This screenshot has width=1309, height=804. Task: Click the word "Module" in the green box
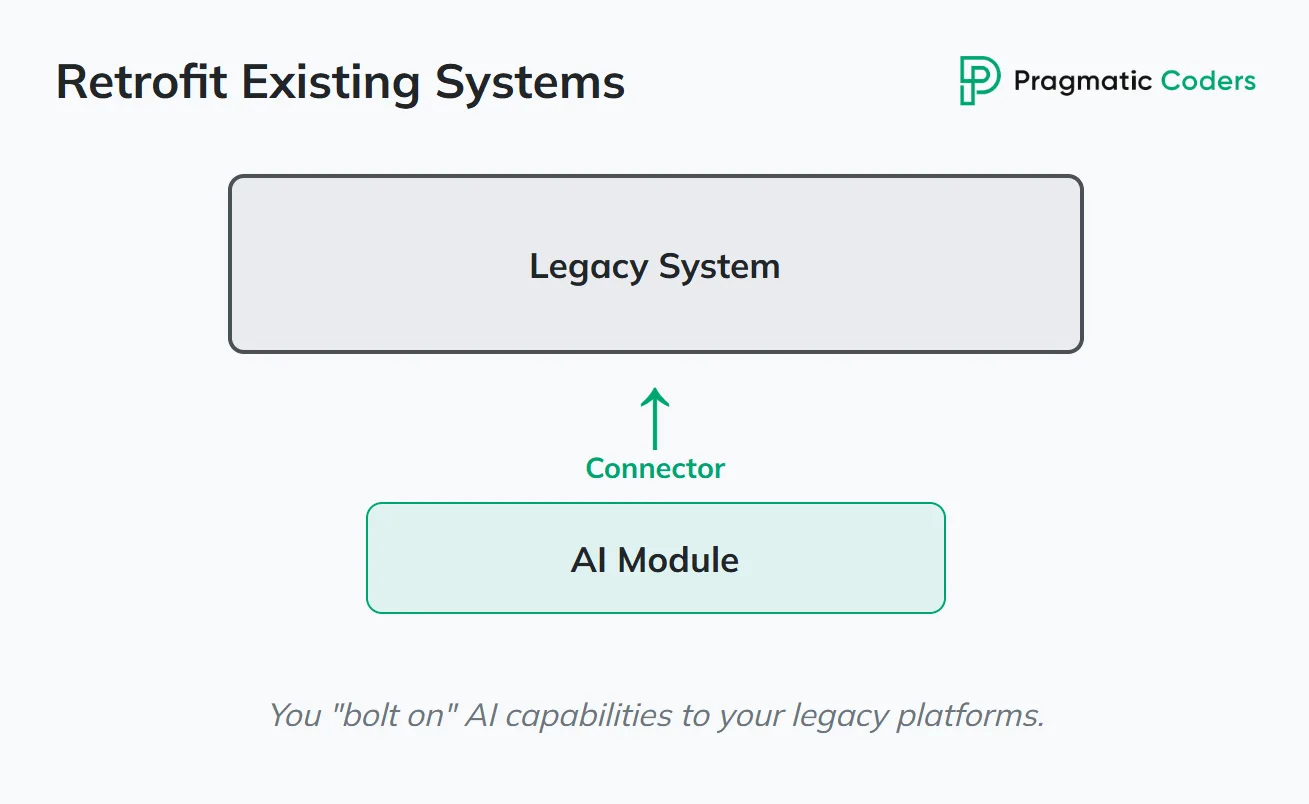click(678, 559)
